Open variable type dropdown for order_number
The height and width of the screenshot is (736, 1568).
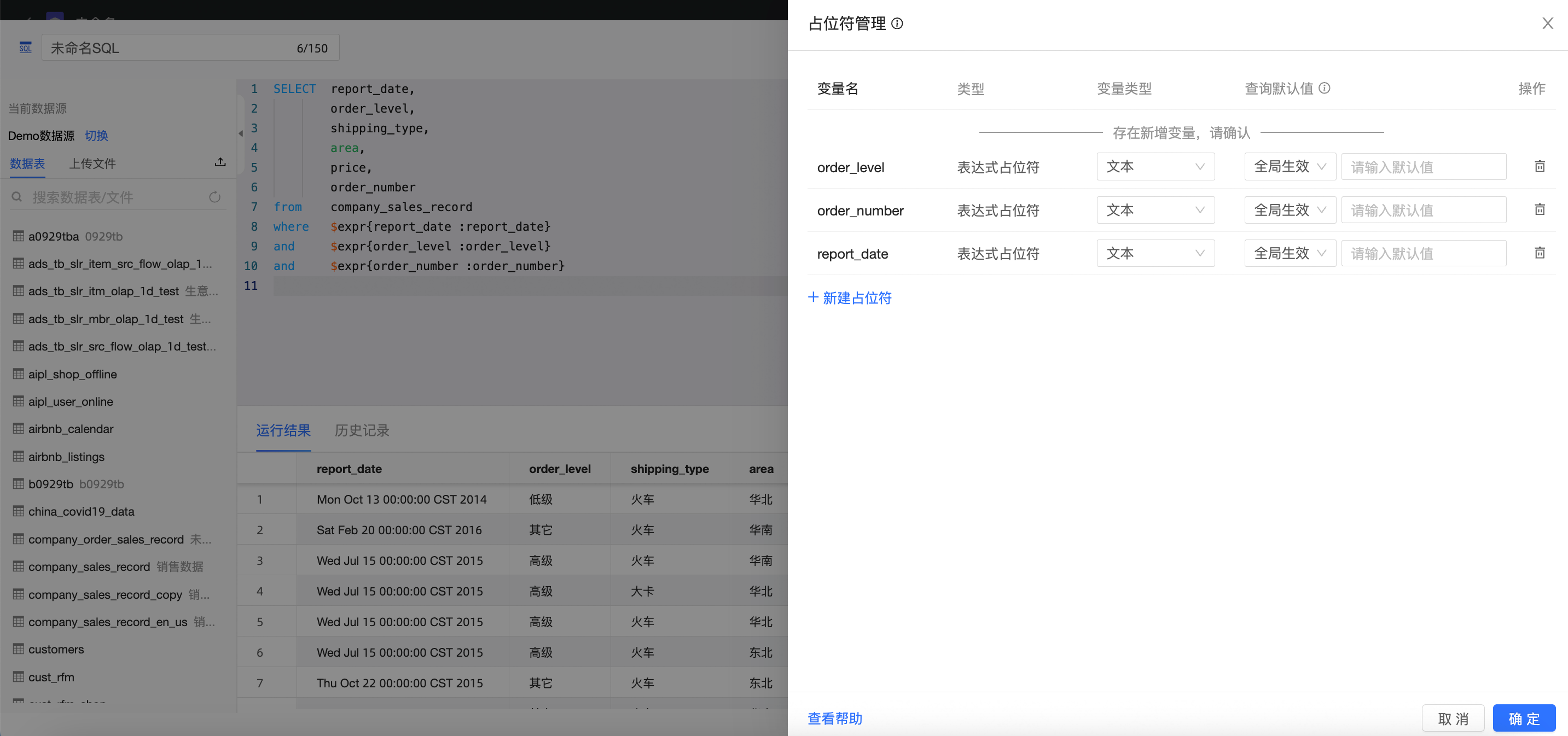[x=1155, y=210]
